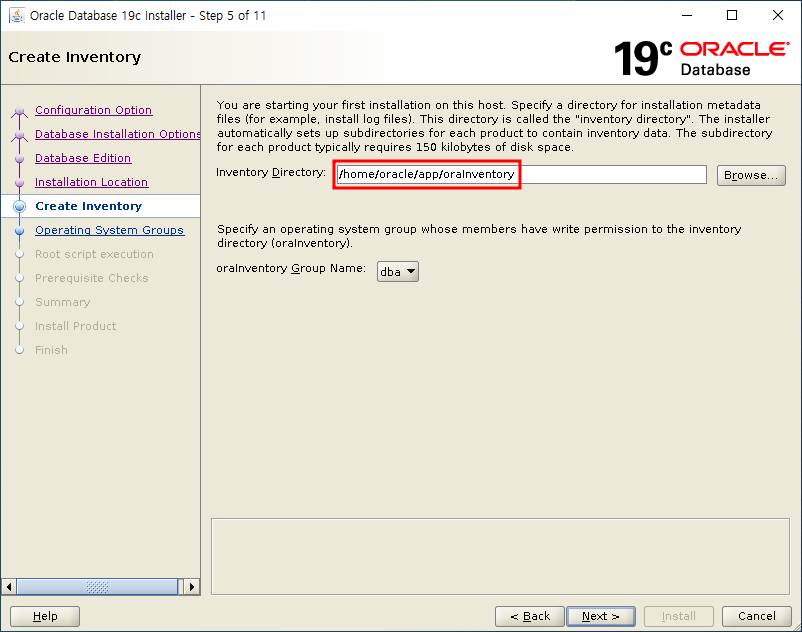The width and height of the screenshot is (802, 632).
Task: Open the Configuration Option step link
Action: (x=93, y=110)
